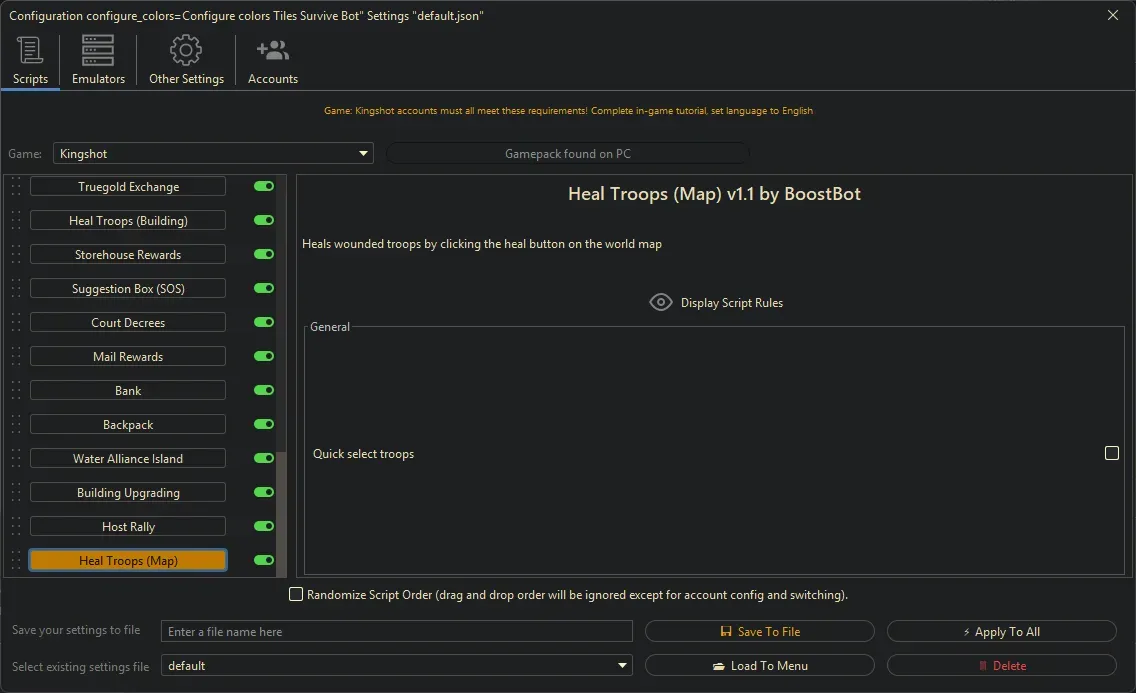Click drag handle beside Truegold Exchange
The height and width of the screenshot is (693, 1136).
(x=15, y=187)
